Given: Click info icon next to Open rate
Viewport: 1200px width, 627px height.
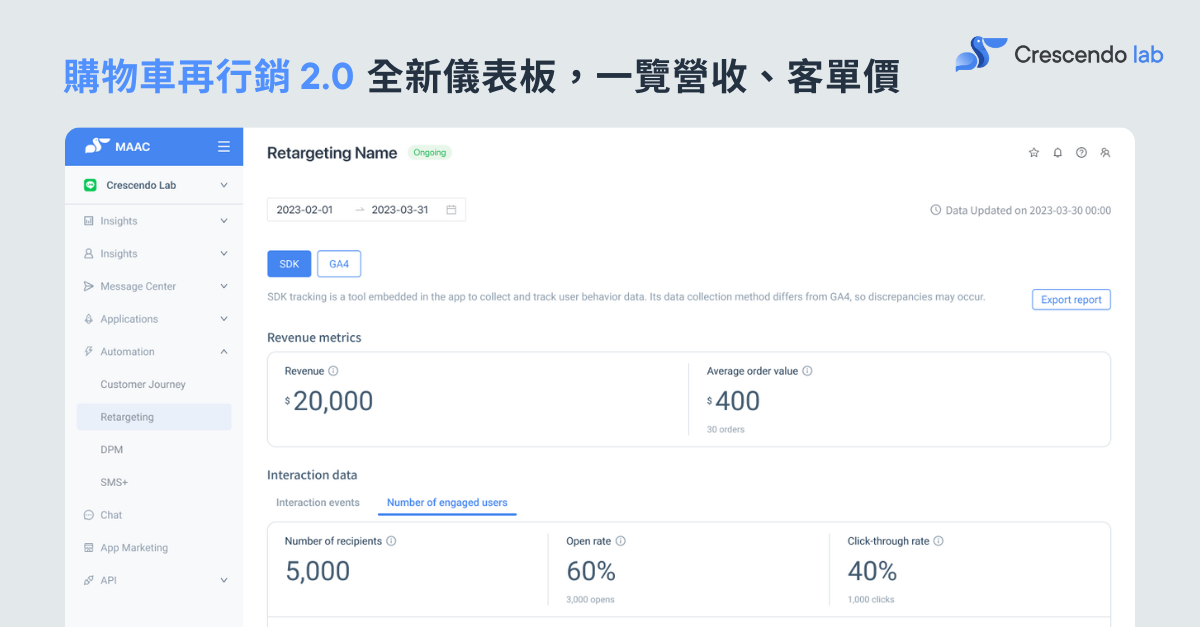Looking at the screenshot, I should (620, 541).
